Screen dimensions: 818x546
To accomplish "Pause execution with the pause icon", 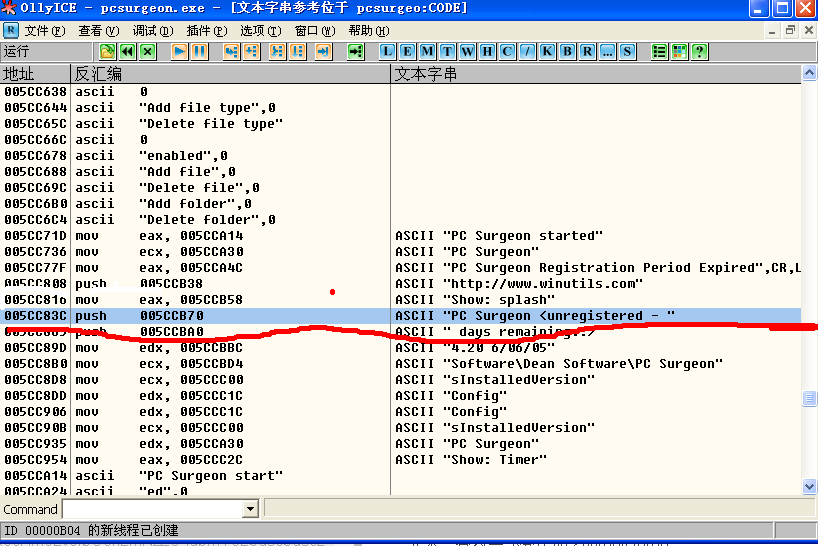I will pyautogui.click(x=200, y=52).
